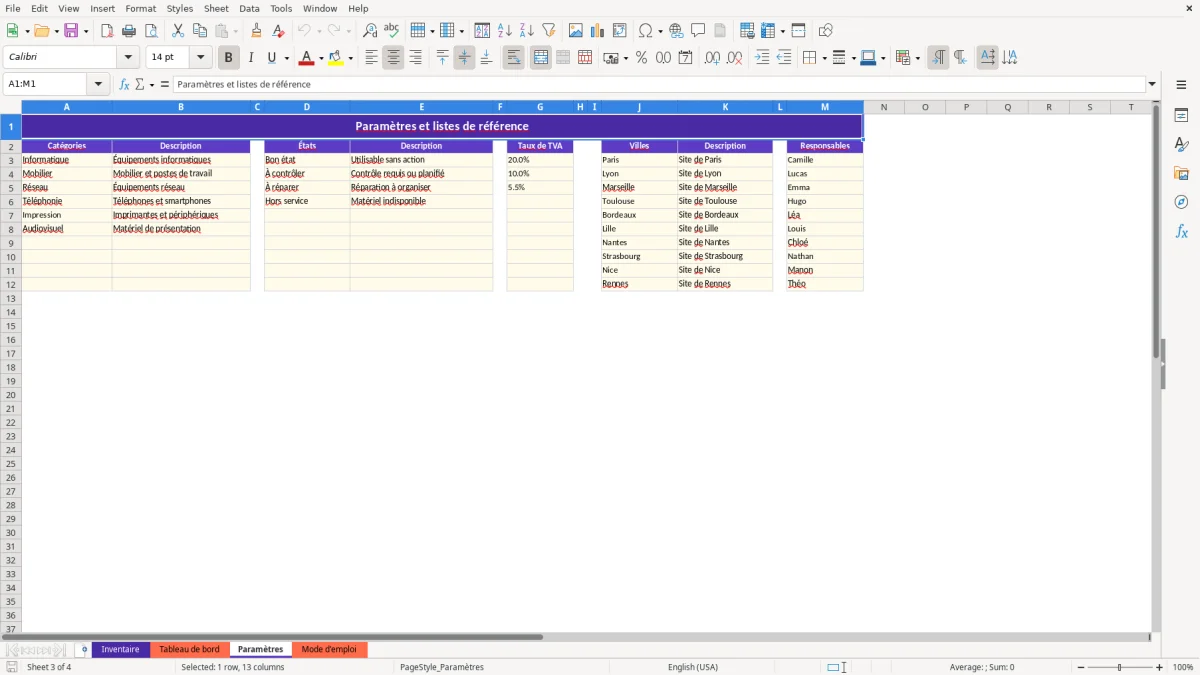Toggle Align Right
This screenshot has height=675, width=1200.
pyautogui.click(x=415, y=58)
